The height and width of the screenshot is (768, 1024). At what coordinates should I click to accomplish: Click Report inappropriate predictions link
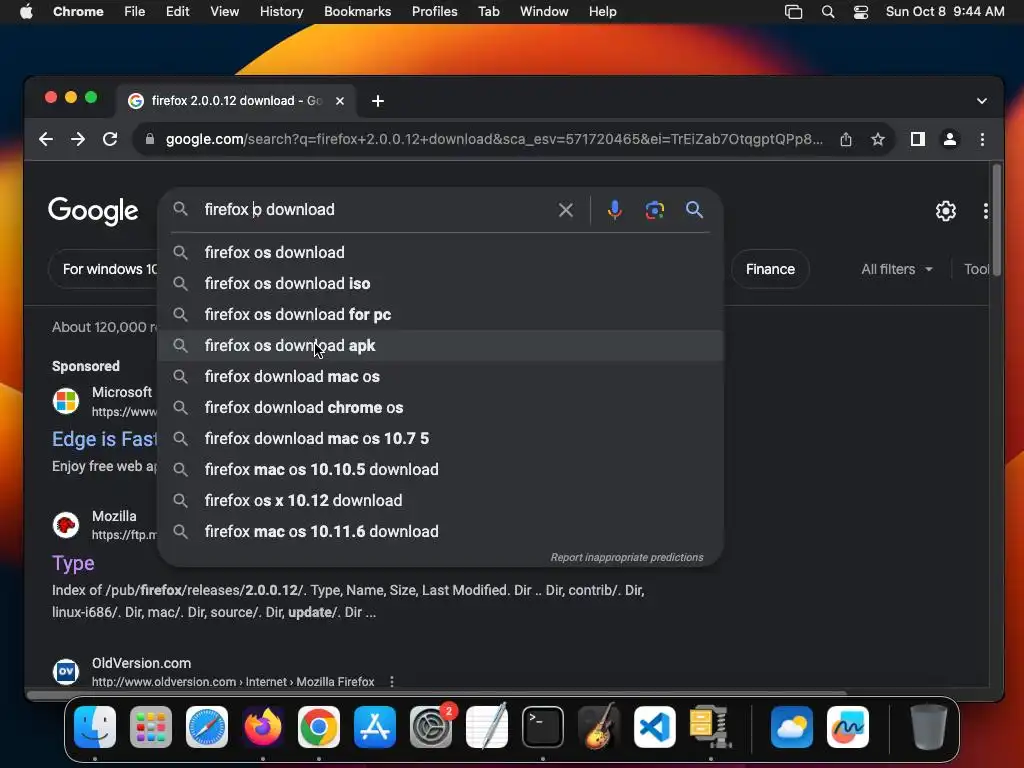click(627, 557)
